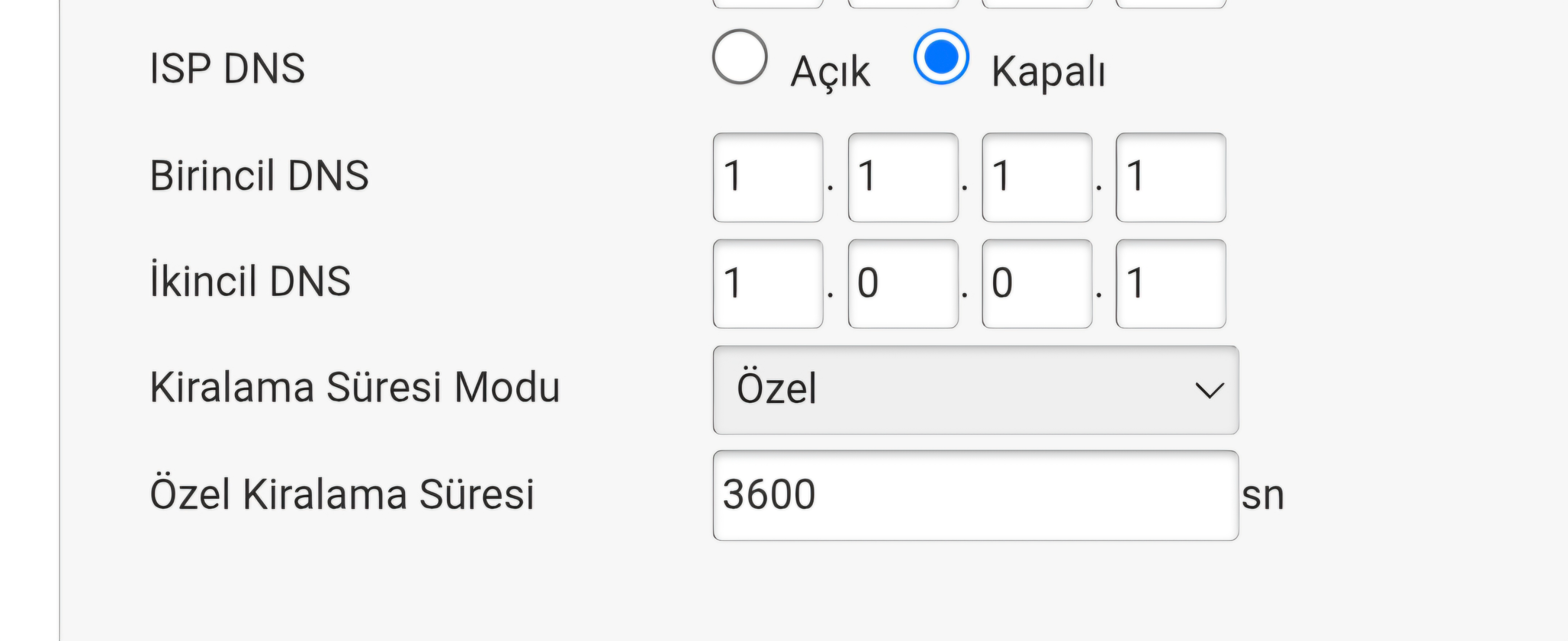
Task: Focus the third octet of Birincil DNS
Action: tap(1037, 177)
